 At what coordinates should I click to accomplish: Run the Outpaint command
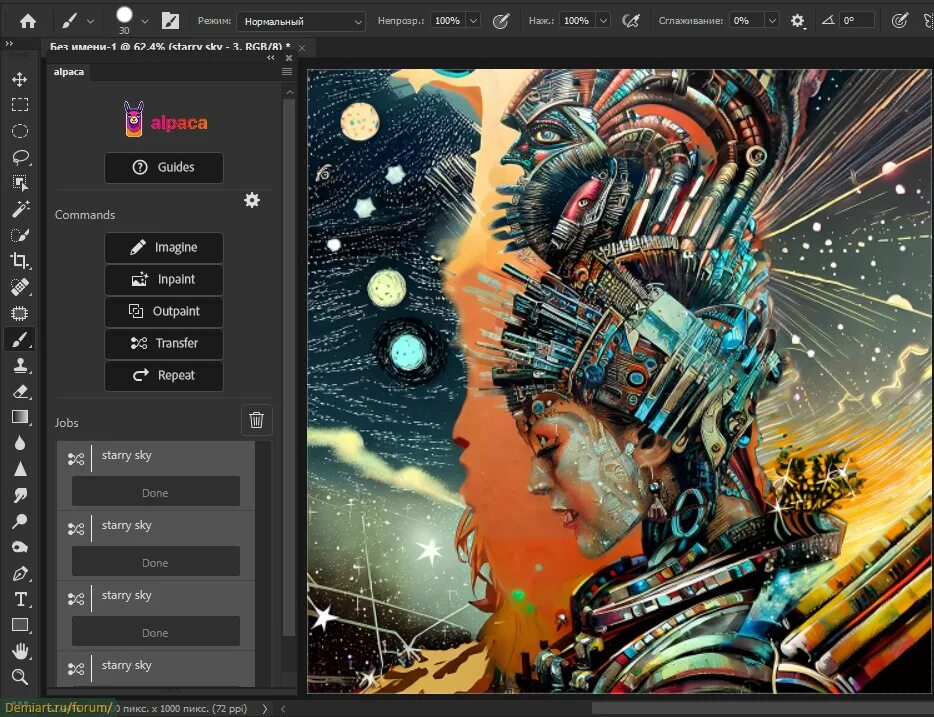coord(164,311)
